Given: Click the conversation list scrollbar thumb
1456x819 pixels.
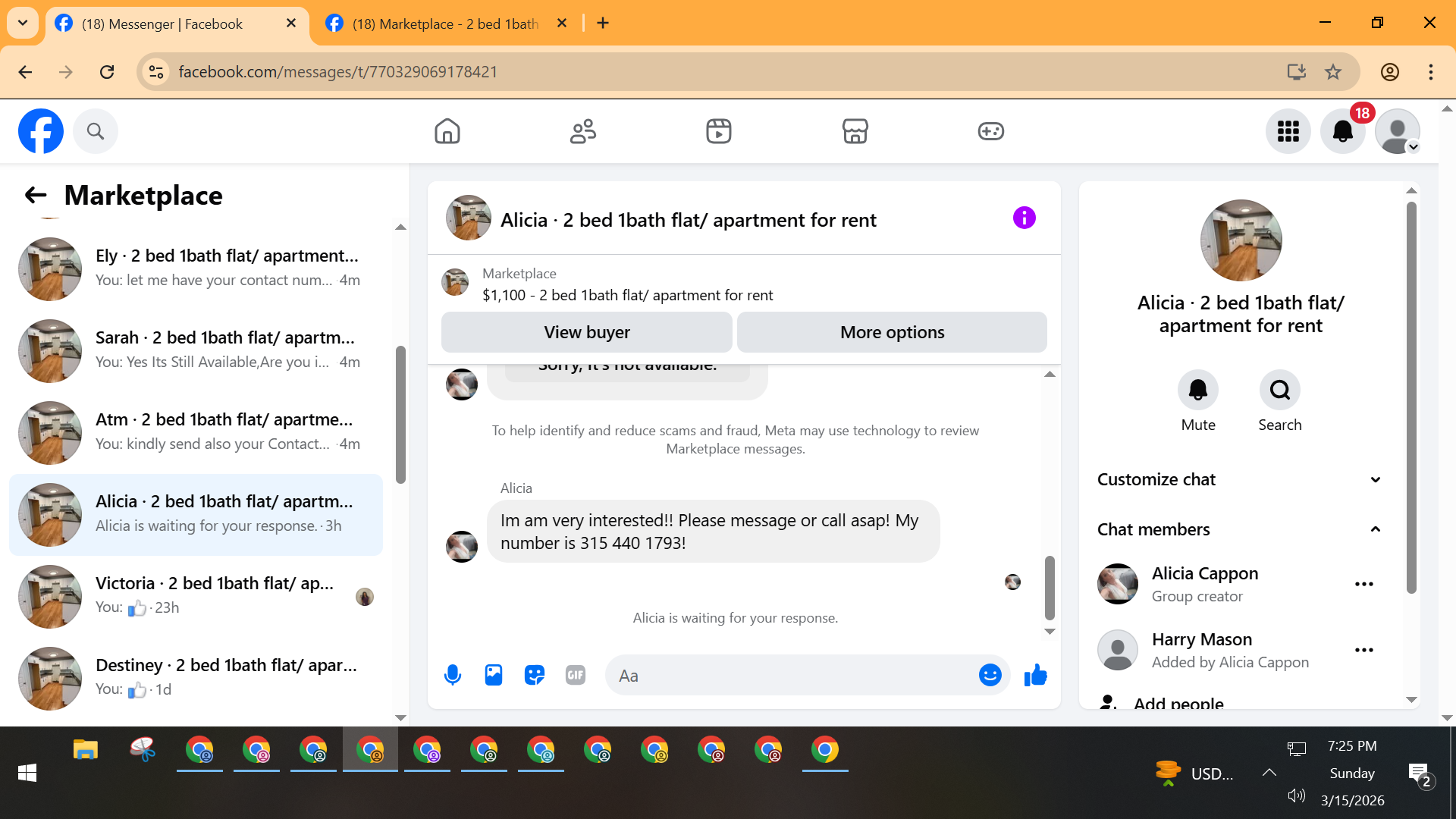Looking at the screenshot, I should tap(400, 414).
